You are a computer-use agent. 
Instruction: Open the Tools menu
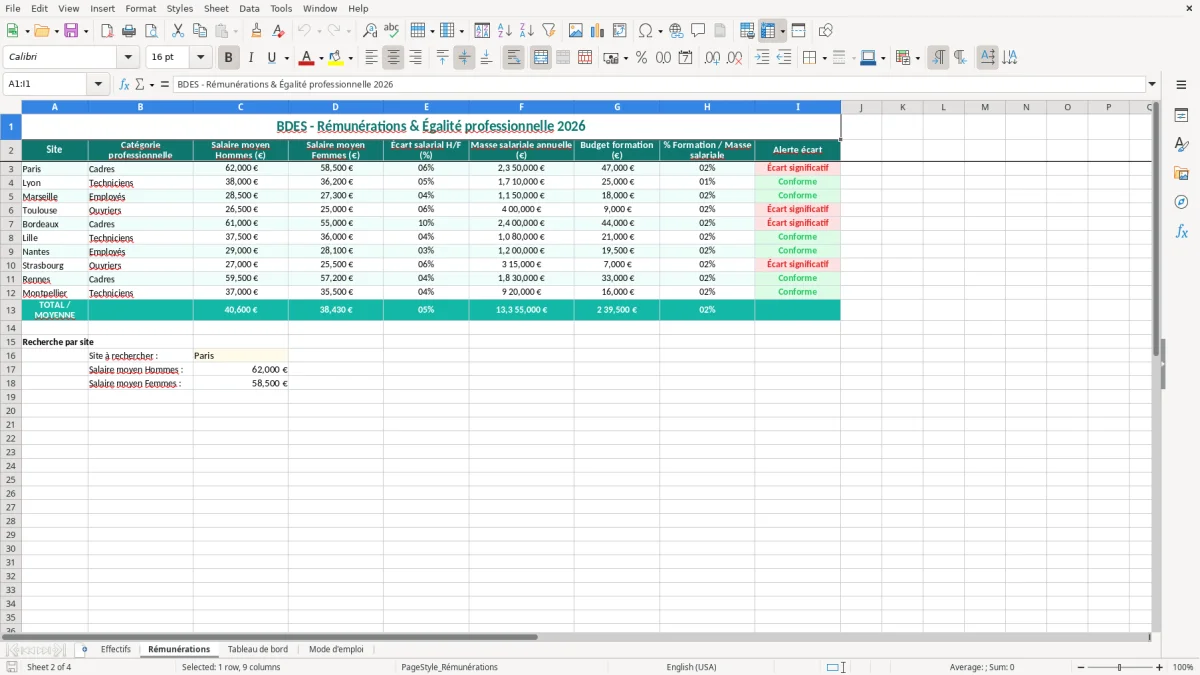pyautogui.click(x=281, y=8)
